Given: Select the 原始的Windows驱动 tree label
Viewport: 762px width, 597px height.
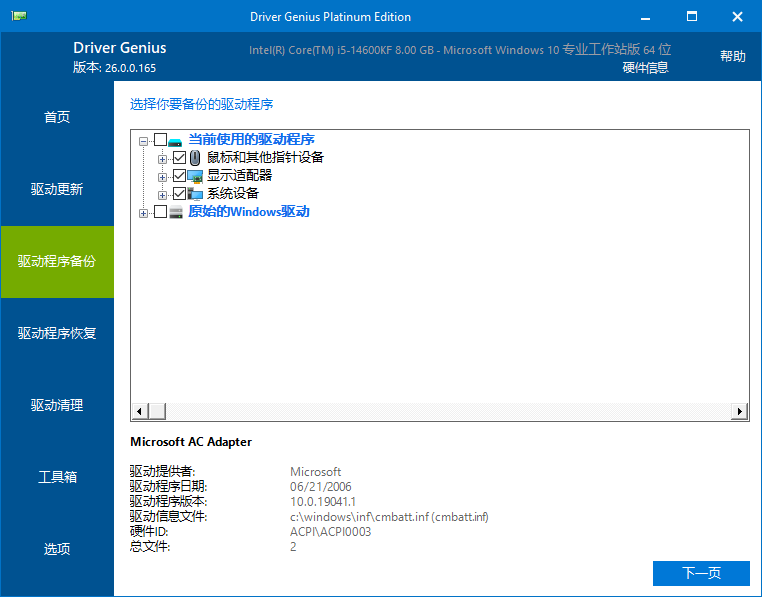Looking at the screenshot, I should [x=249, y=211].
